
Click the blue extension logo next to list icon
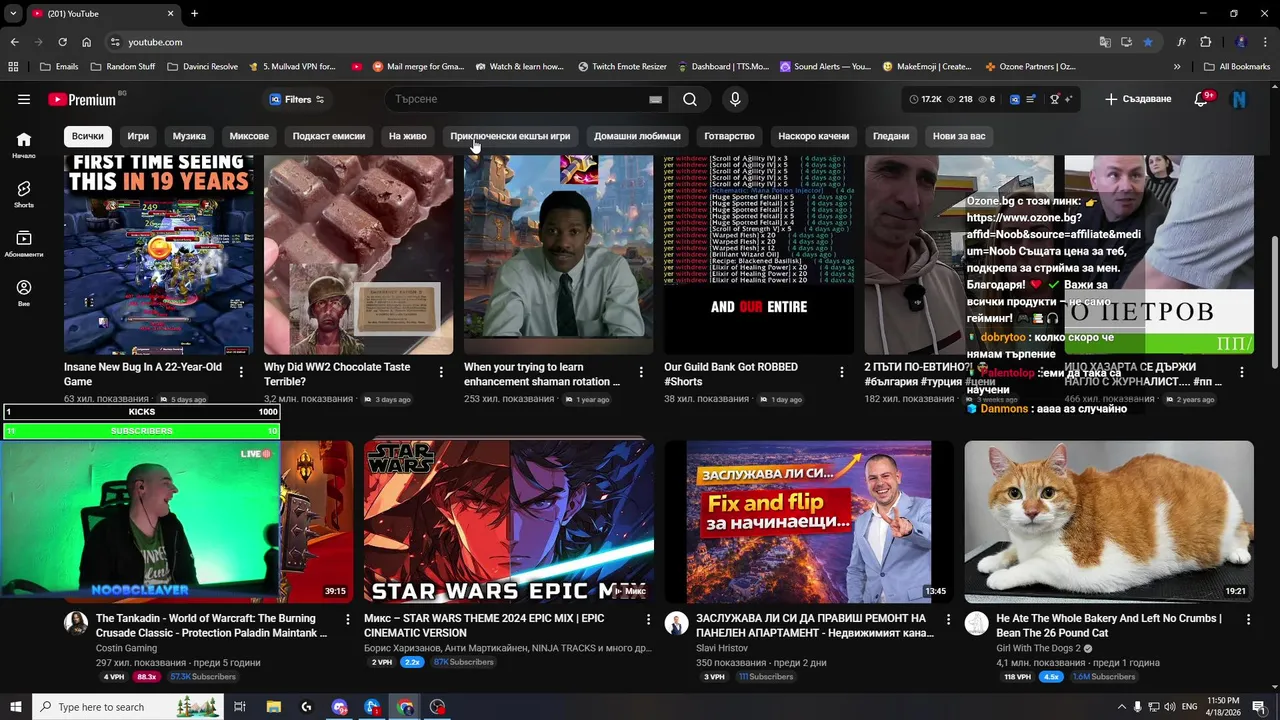[x=1014, y=99]
